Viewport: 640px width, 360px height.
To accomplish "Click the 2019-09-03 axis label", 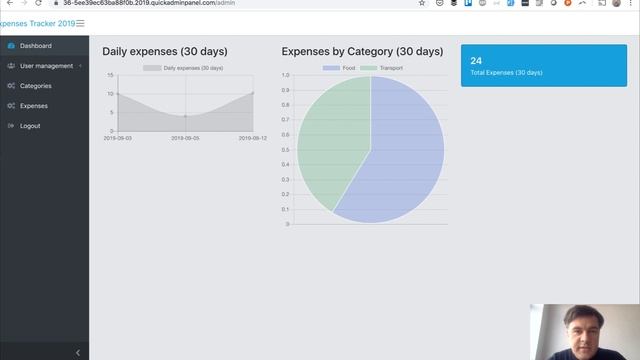I will click(118, 138).
